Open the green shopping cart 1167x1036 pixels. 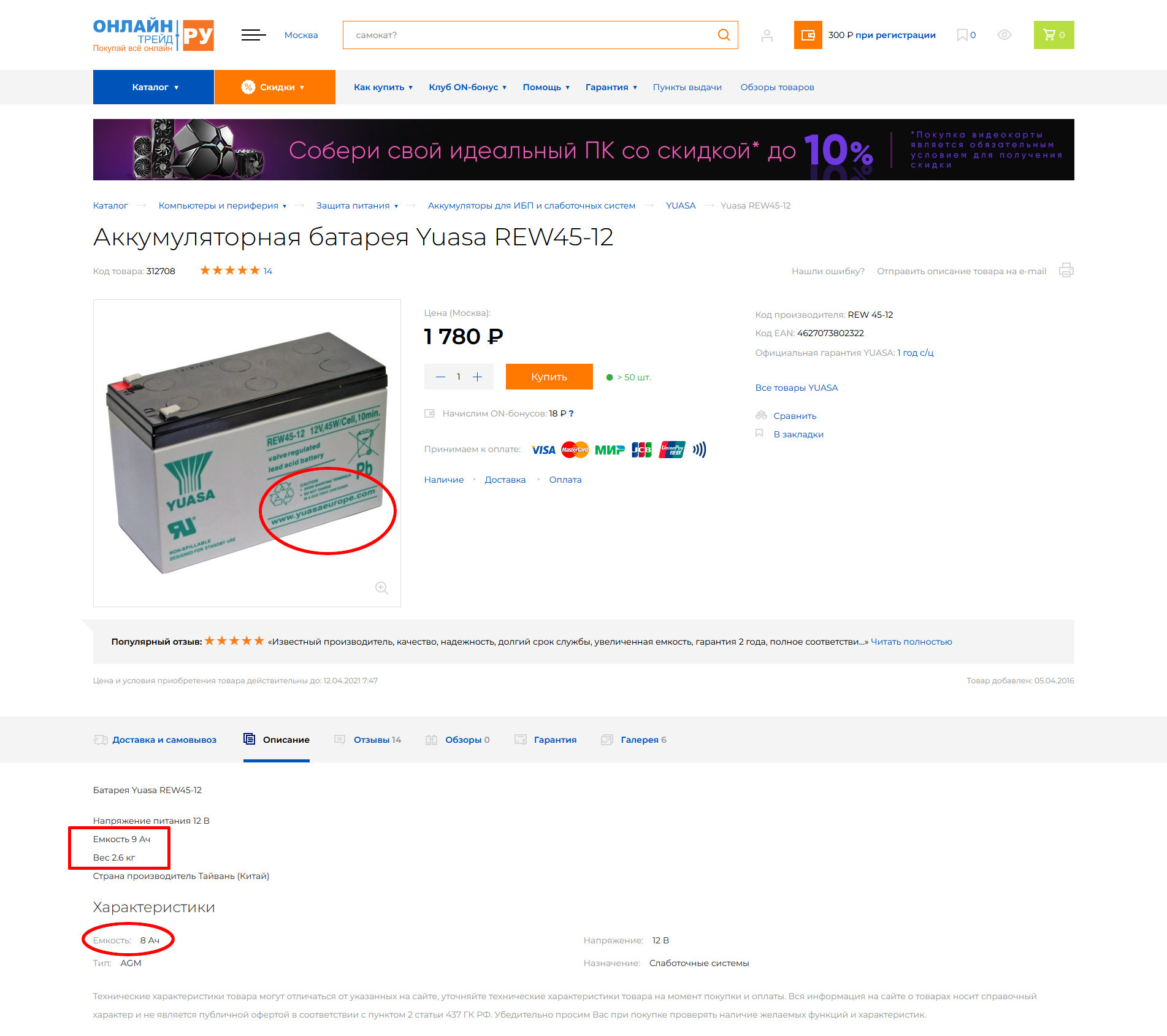pos(1054,35)
